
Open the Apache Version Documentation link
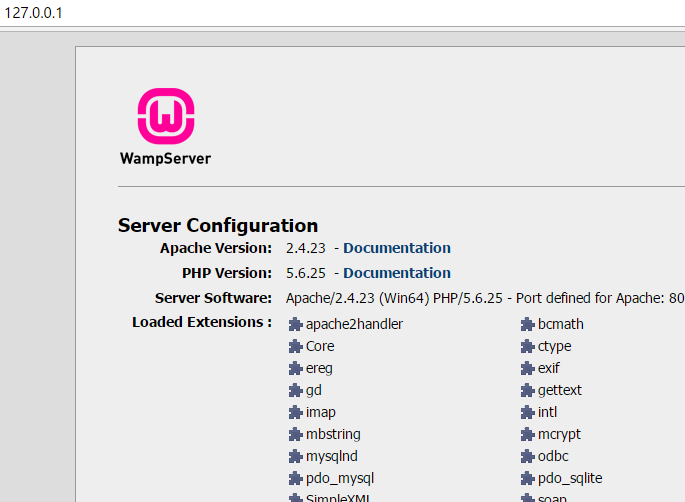397,248
